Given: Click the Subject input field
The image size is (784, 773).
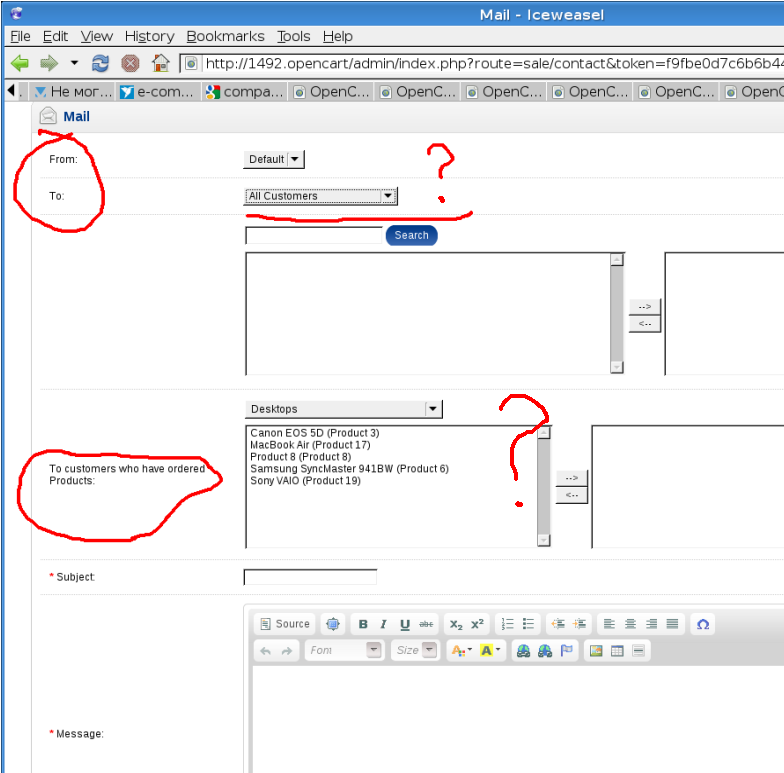Looking at the screenshot, I should [310, 577].
